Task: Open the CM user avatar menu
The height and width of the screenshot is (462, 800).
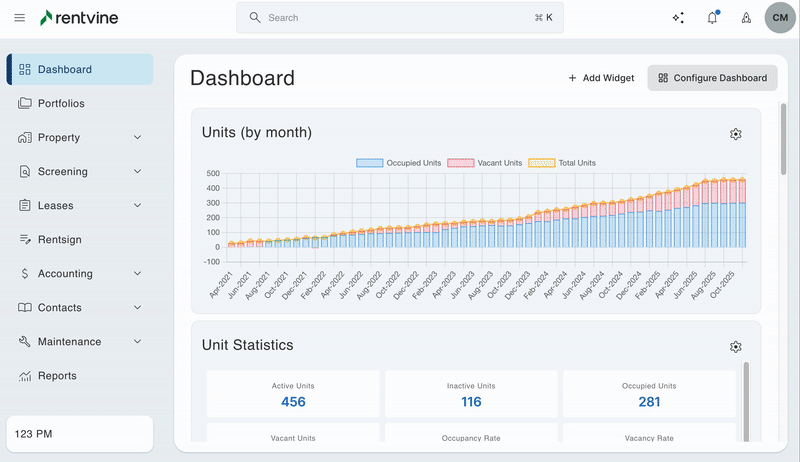Action: [x=780, y=18]
